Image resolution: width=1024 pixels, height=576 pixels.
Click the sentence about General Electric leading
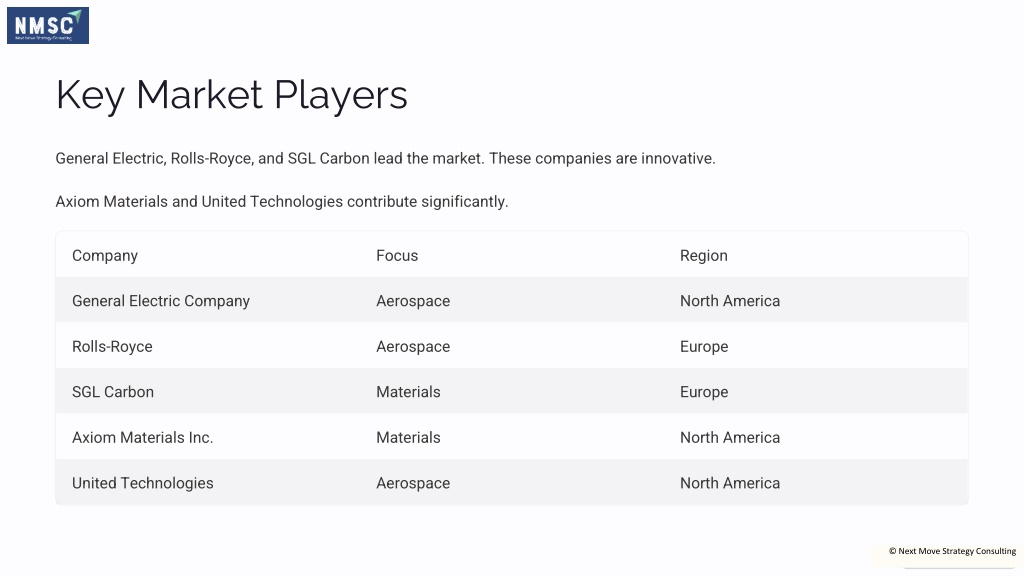click(x=385, y=159)
